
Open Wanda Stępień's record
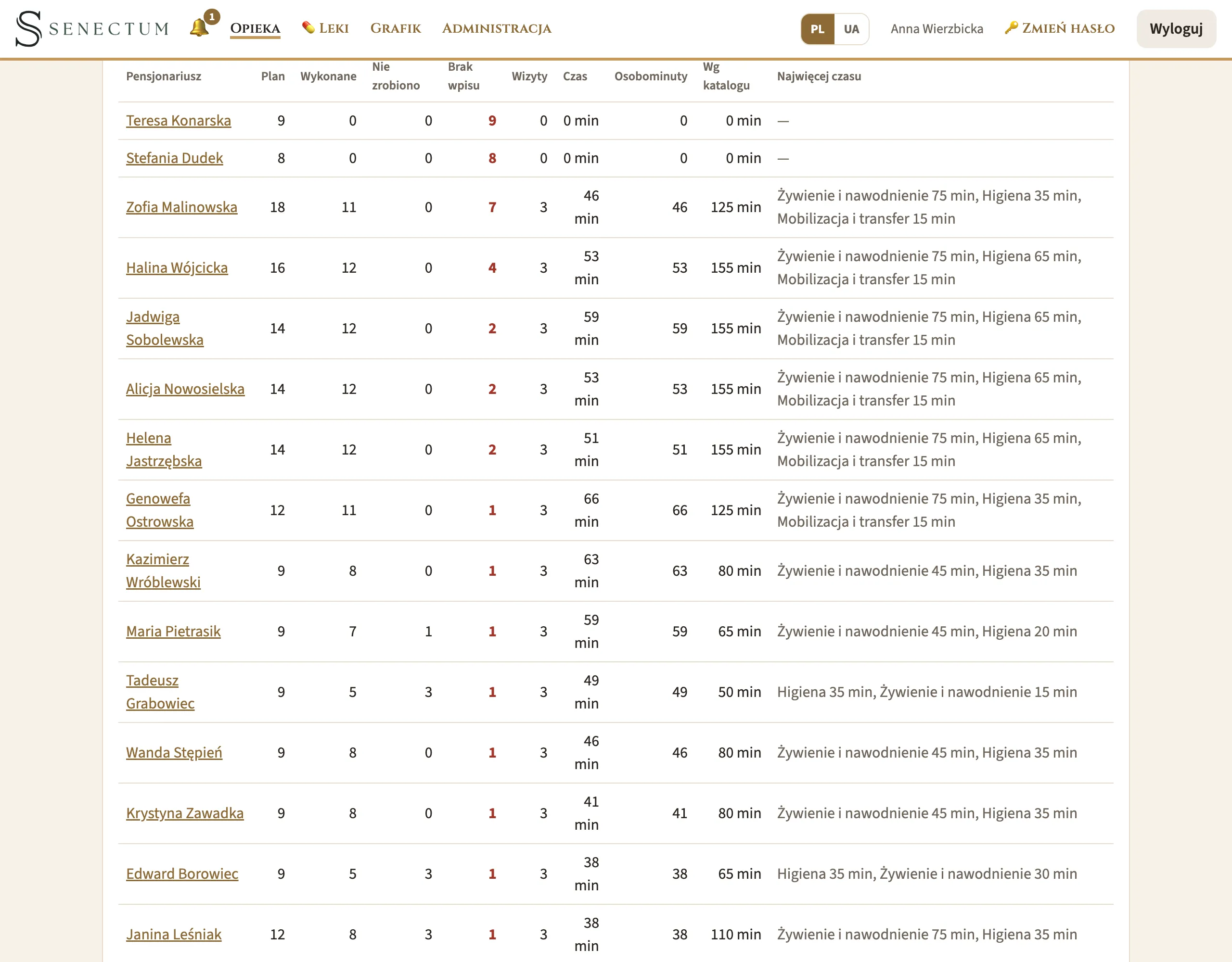coord(174,753)
